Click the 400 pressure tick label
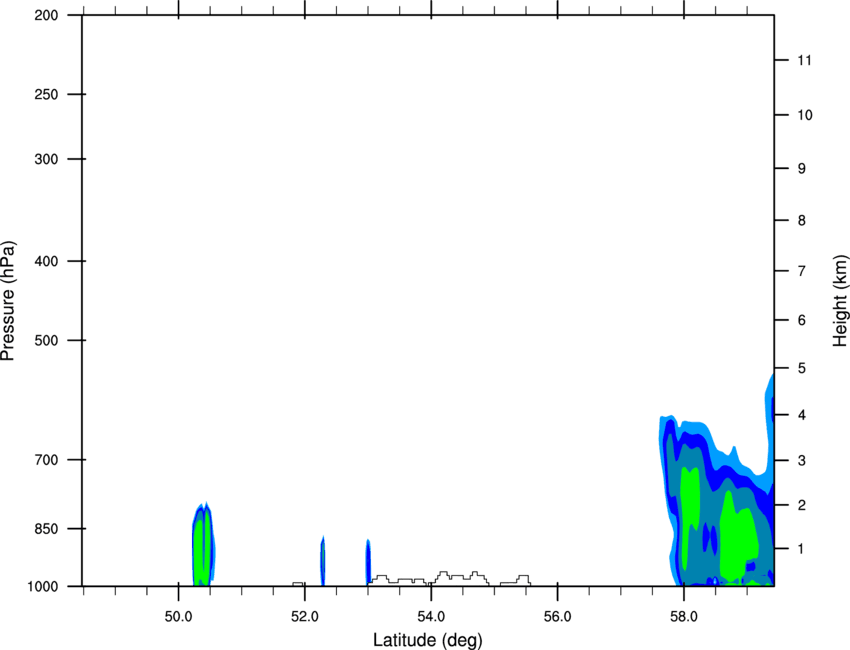Screen dimensions: 850x650 (46, 261)
